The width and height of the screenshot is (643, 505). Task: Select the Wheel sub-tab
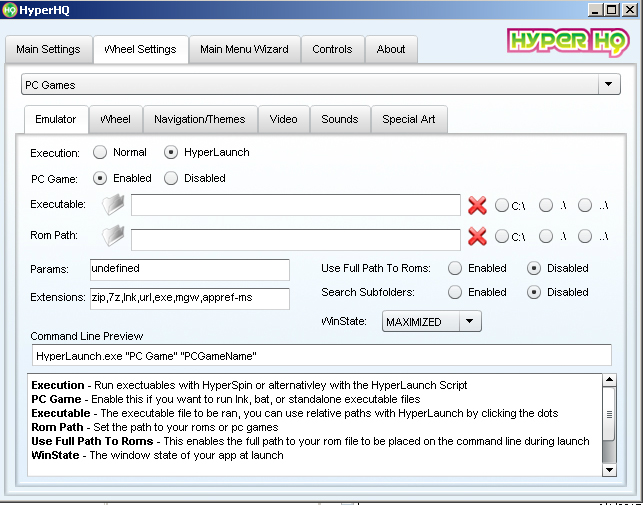pyautogui.click(x=116, y=119)
